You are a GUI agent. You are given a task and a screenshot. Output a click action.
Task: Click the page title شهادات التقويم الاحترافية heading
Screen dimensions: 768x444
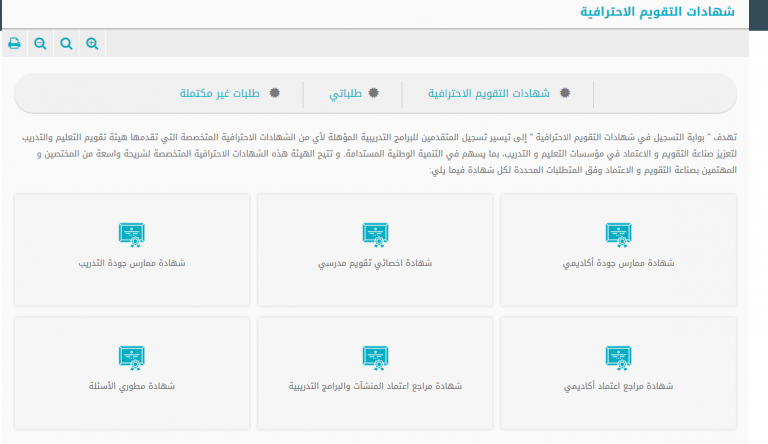coord(657,11)
